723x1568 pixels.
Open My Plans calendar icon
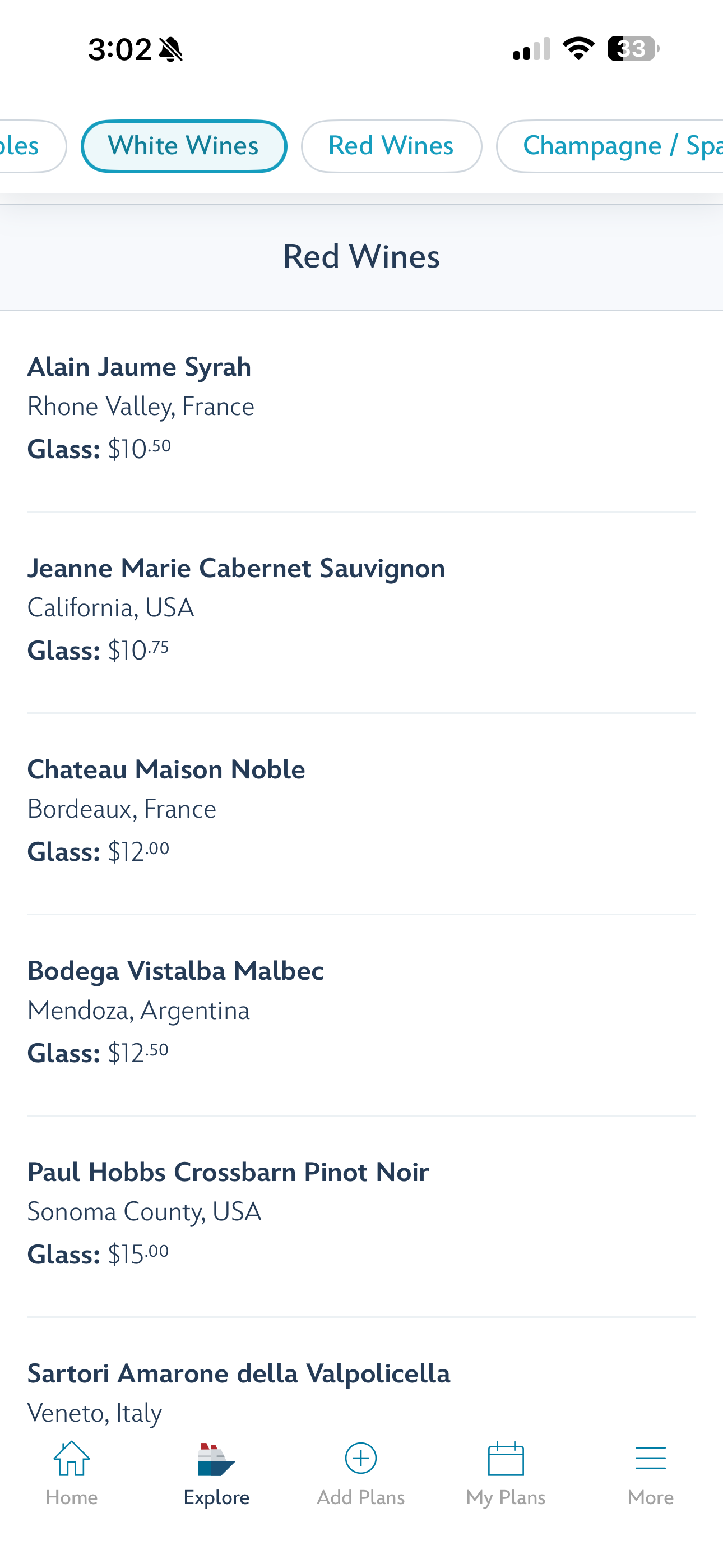point(506,1459)
